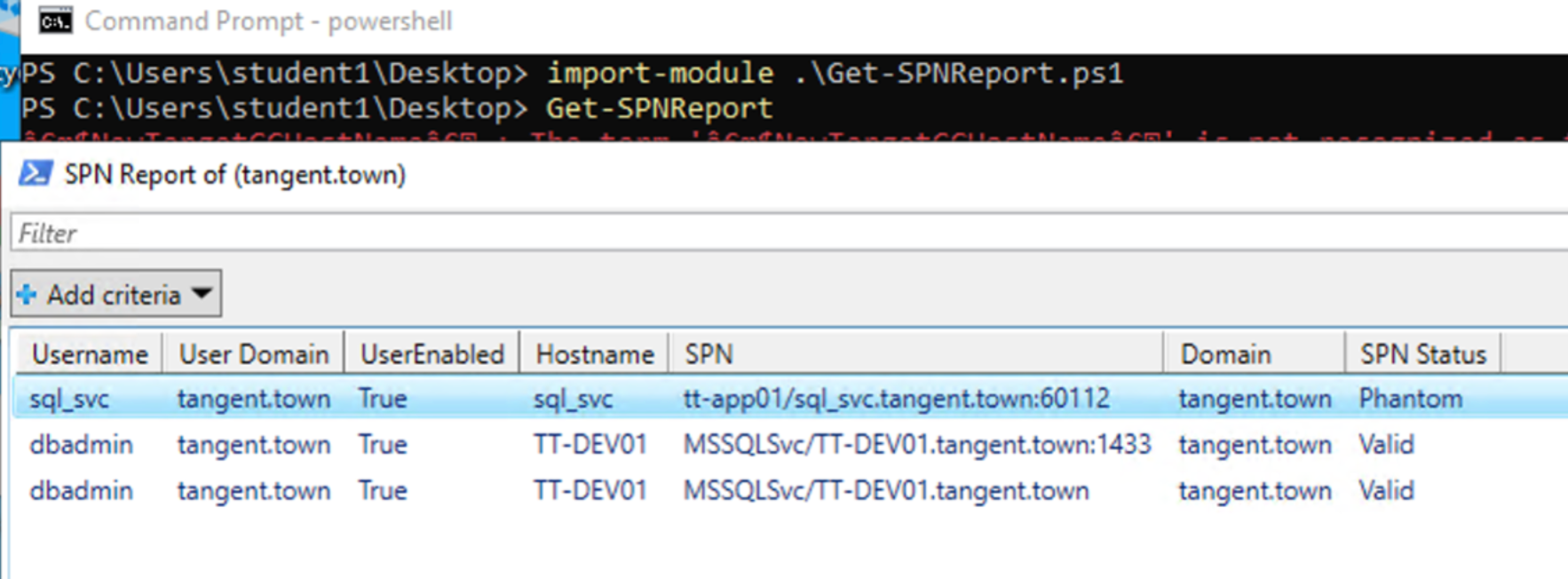This screenshot has width=1568, height=579.
Task: Sort by the User Domain column header
Action: (254, 354)
